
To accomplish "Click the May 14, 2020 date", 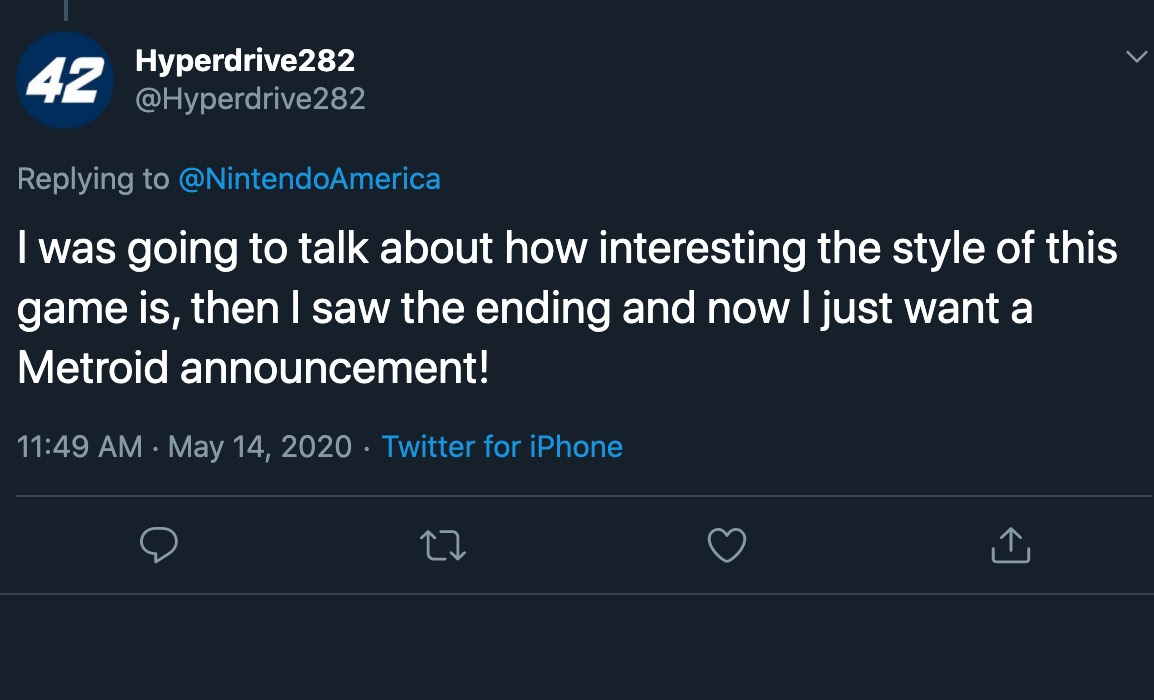I will pyautogui.click(x=260, y=446).
